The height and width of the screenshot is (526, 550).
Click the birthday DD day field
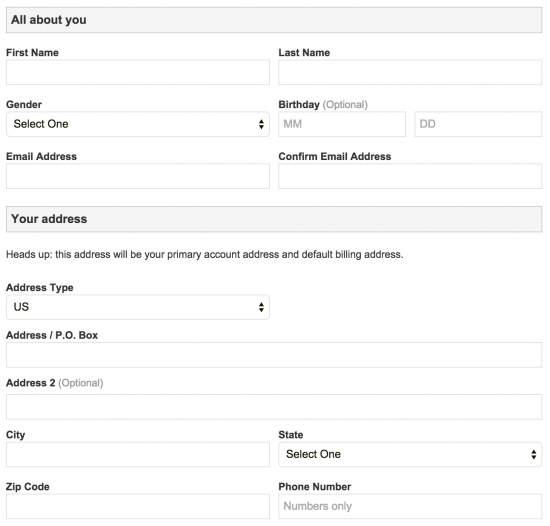(x=478, y=124)
